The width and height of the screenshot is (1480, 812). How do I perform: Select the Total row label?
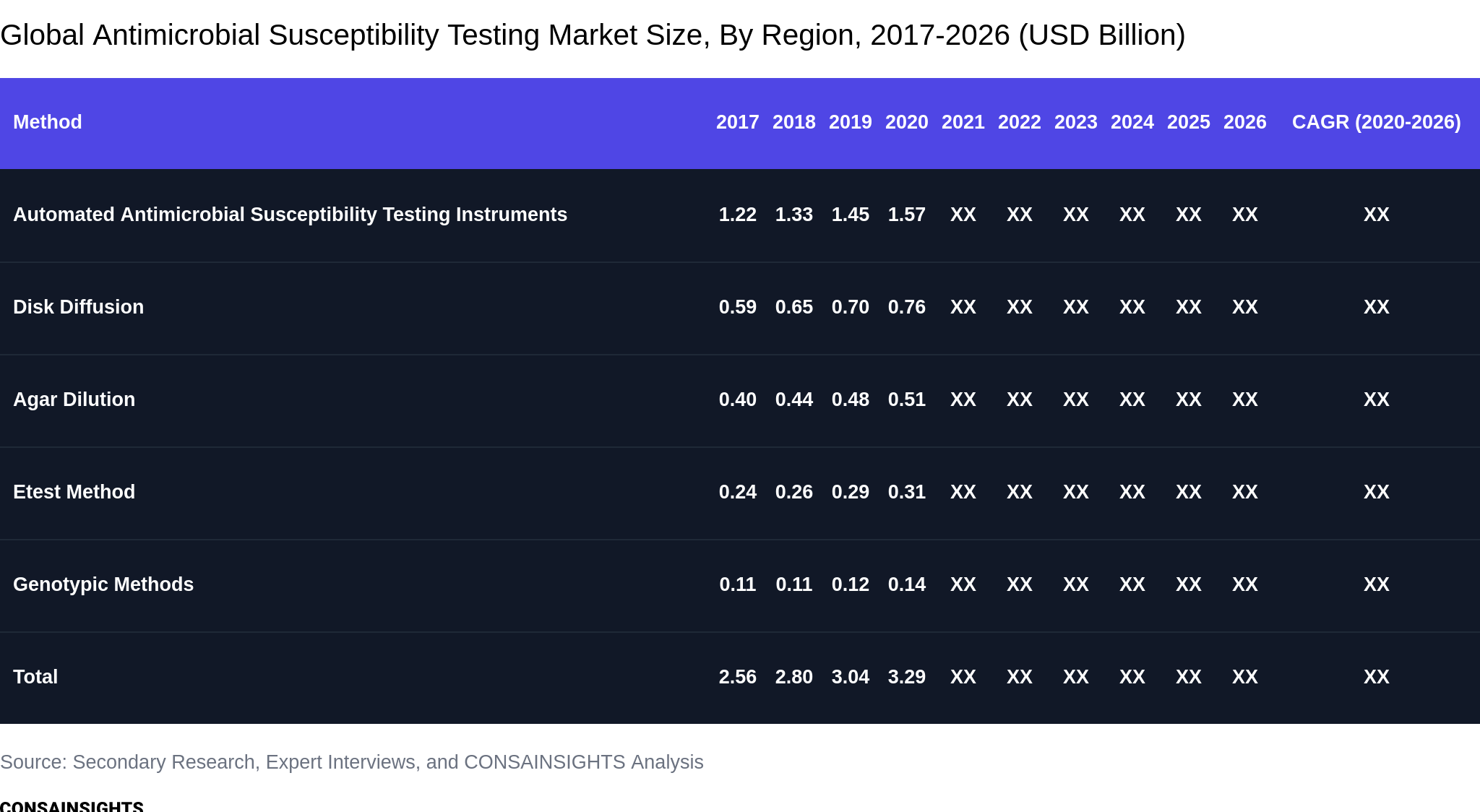[35, 677]
